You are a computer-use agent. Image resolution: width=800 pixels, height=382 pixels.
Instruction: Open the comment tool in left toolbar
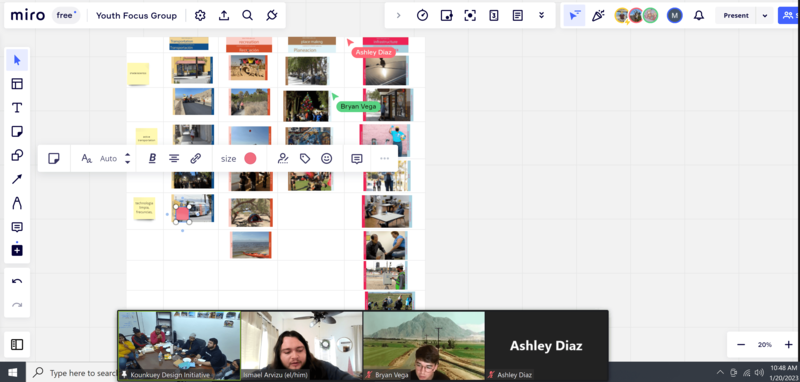[x=17, y=227]
